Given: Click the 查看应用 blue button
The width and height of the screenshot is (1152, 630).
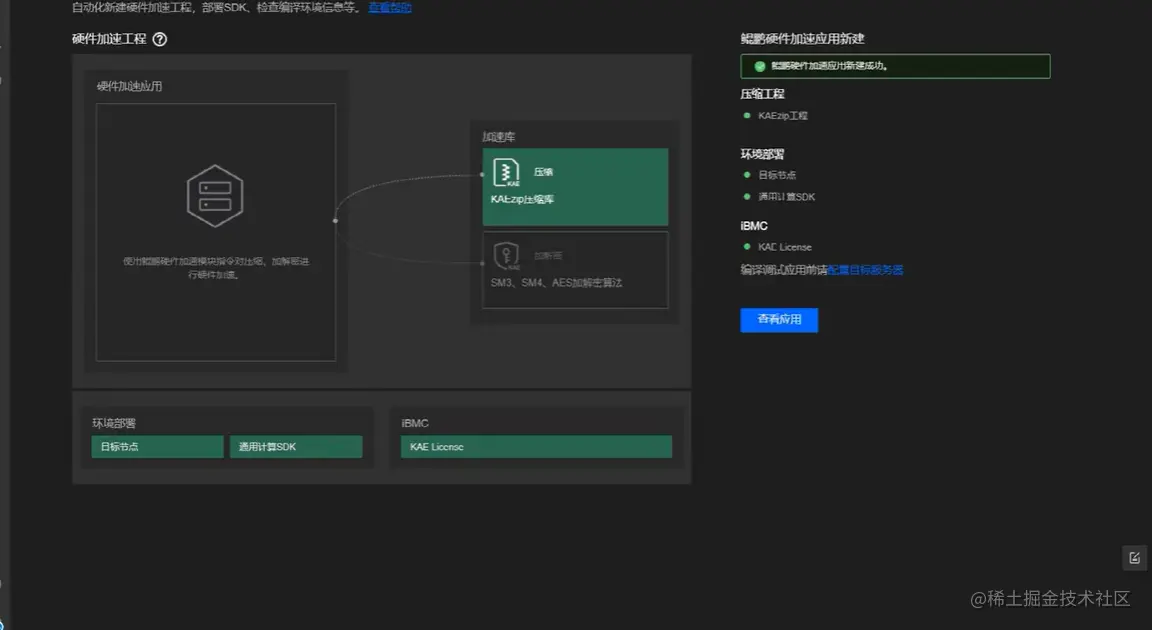Looking at the screenshot, I should click(779, 319).
